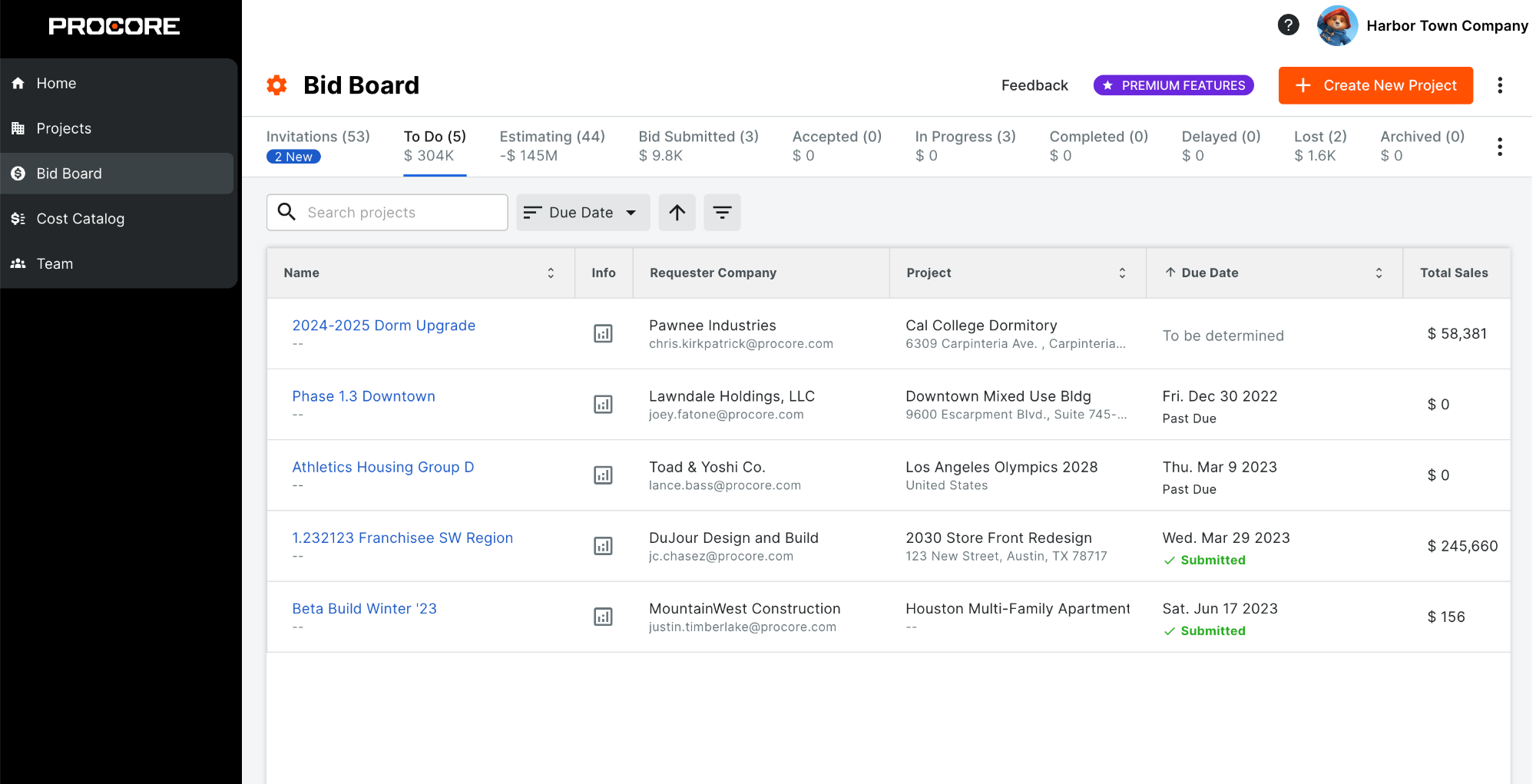Viewport: 1536px width, 784px height.
Task: Click the search magnifier in the projects search bar
Action: click(x=286, y=212)
